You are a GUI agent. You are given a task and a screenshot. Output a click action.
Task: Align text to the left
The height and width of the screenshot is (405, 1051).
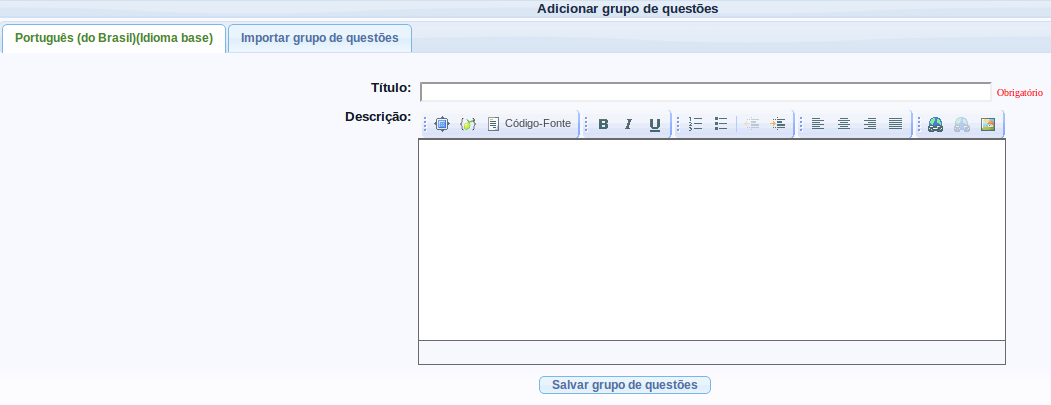tap(818, 124)
